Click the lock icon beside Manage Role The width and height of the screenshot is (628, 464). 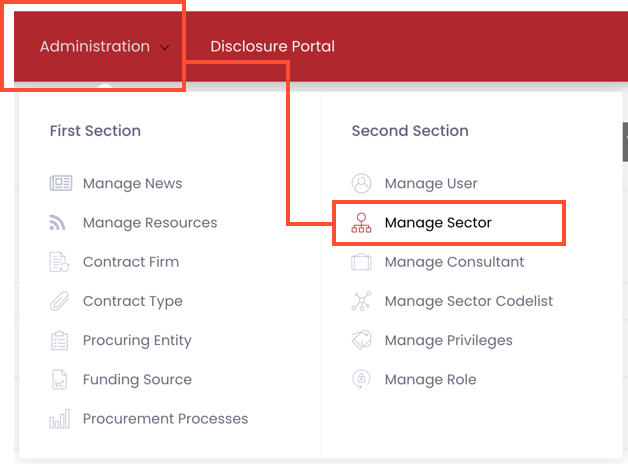[x=361, y=379]
